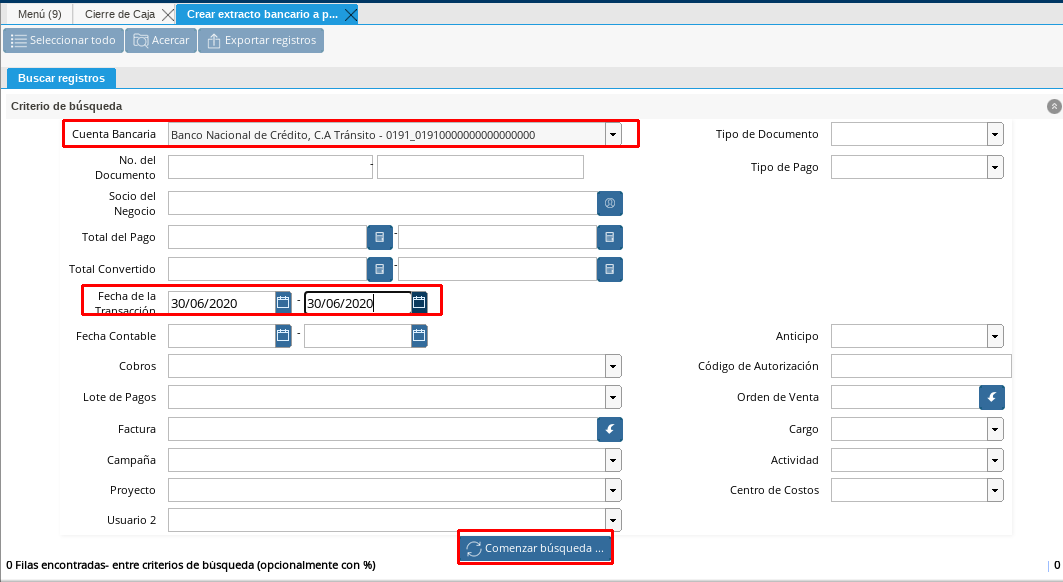Viewport: 1063px width, 582px height.
Task: Focus the Socio del Negocio text field
Action: [382, 203]
